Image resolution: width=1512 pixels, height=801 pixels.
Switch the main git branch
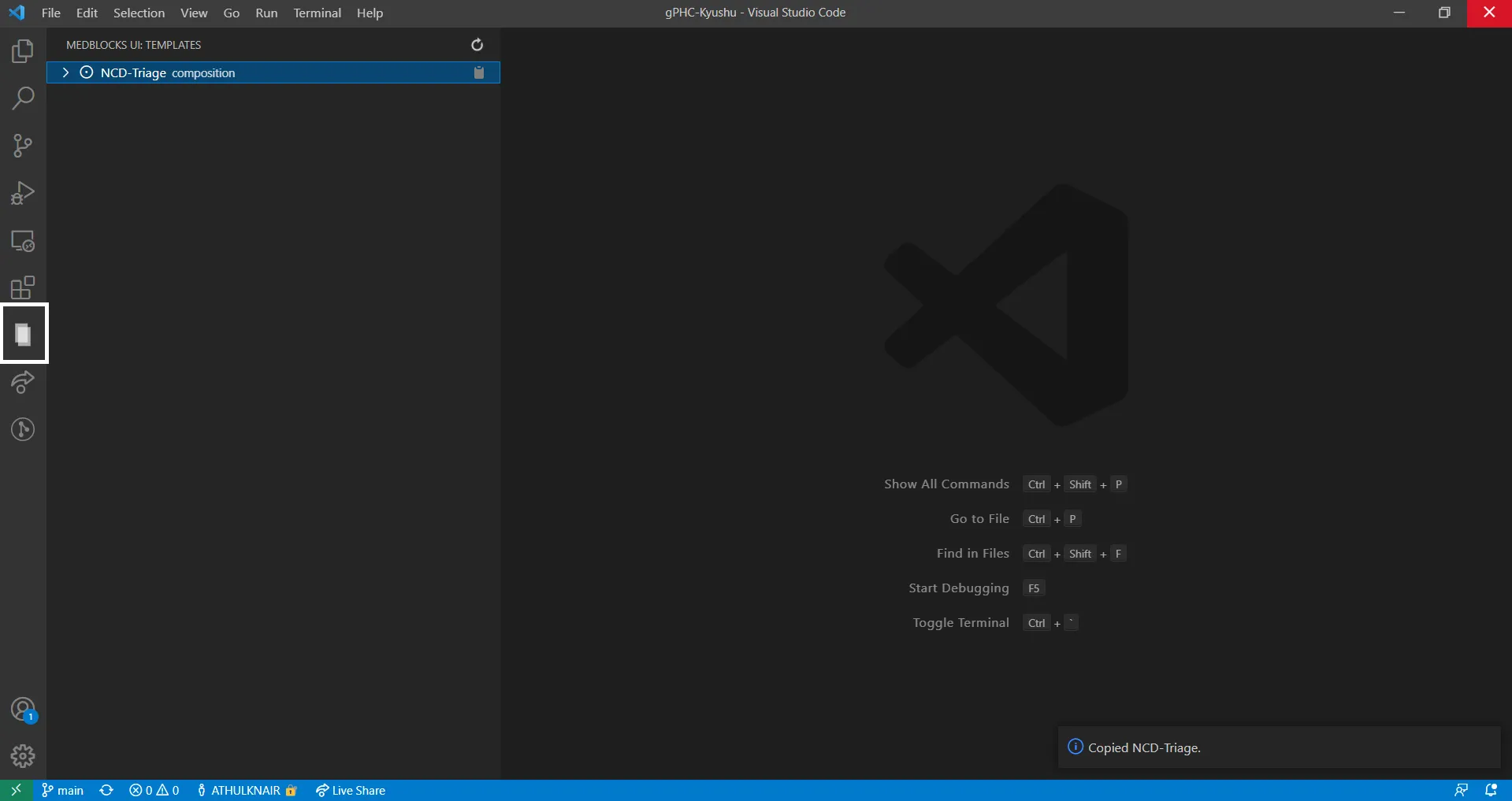coord(62,790)
